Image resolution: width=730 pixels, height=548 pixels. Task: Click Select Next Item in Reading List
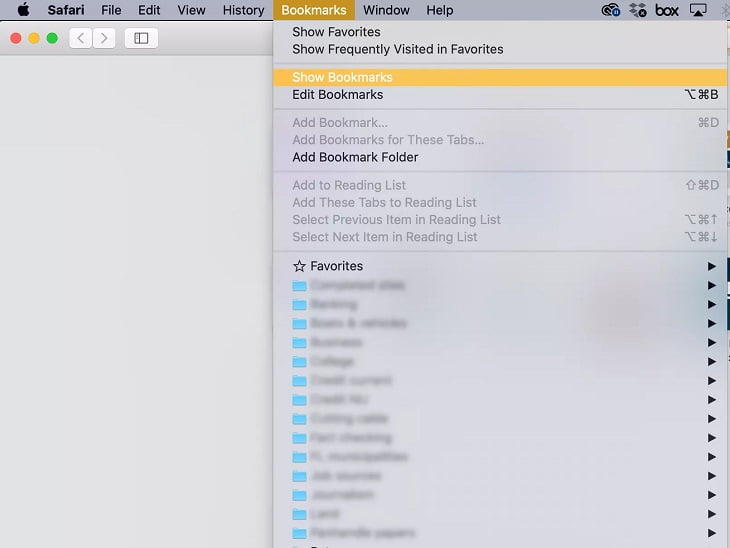pyautogui.click(x=500, y=237)
